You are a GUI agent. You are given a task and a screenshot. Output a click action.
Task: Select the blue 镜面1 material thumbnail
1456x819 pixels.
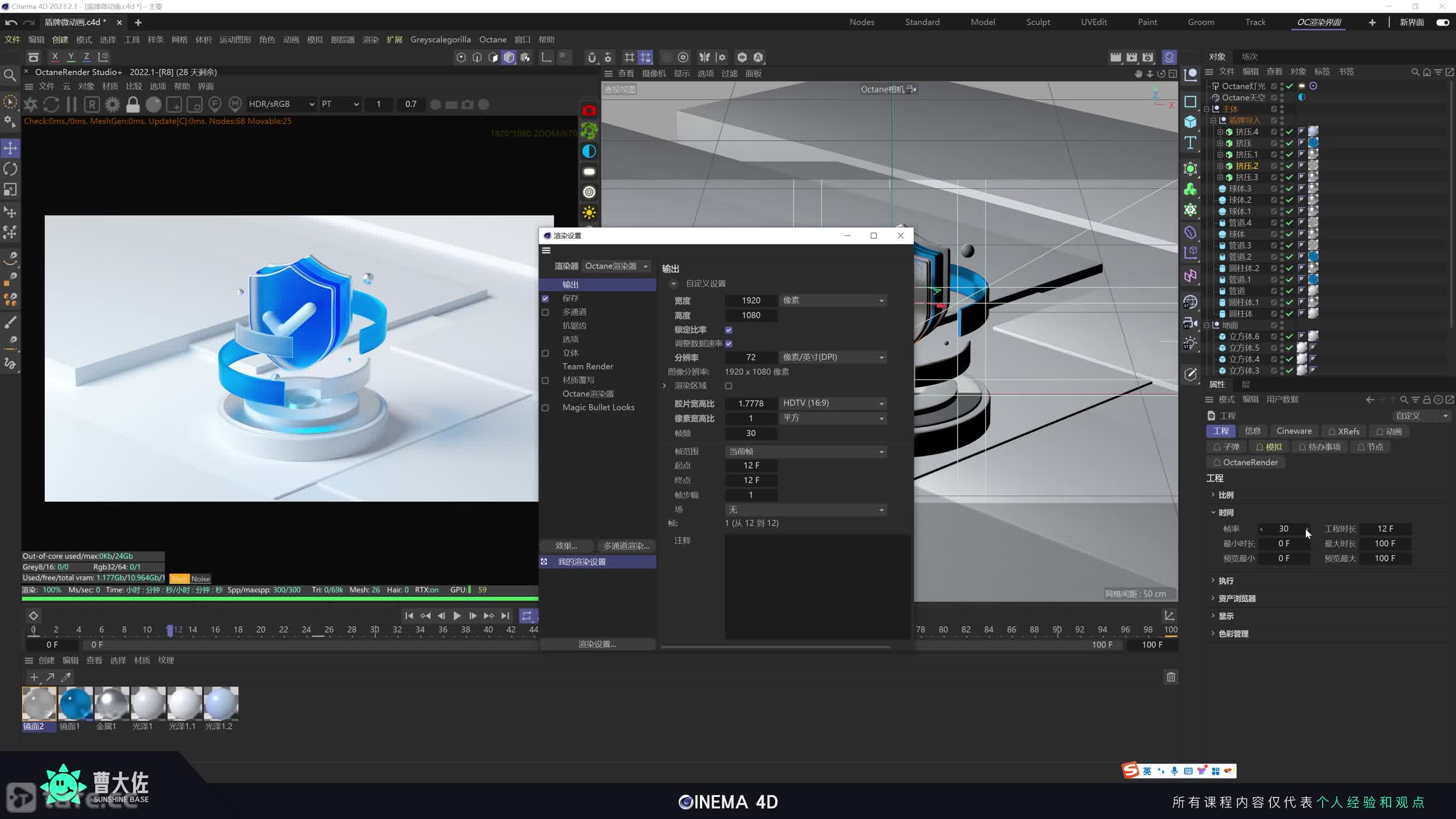75,705
